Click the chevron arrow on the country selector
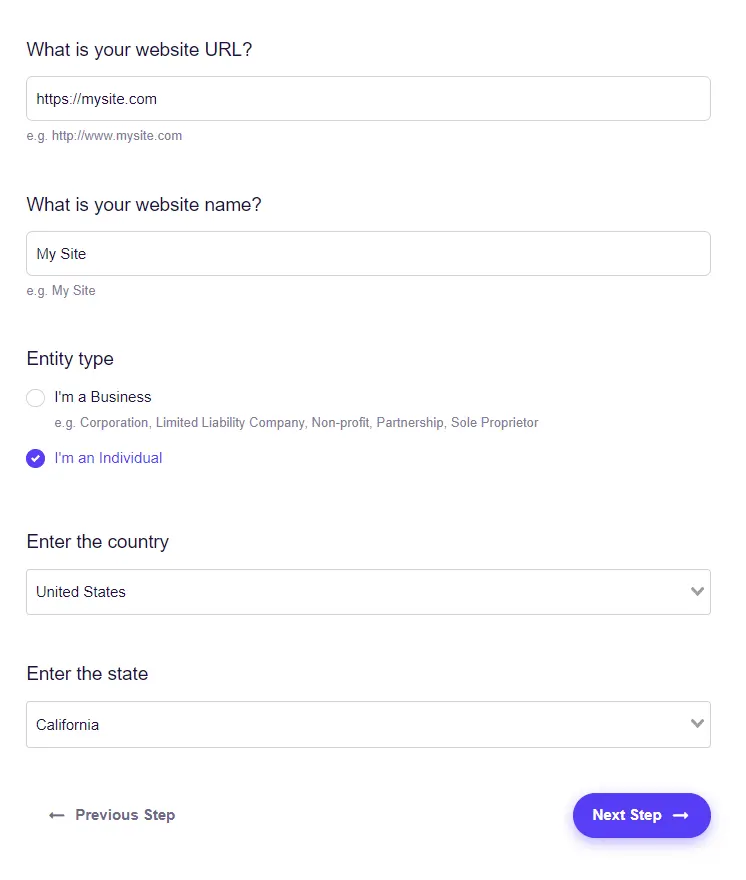Screen dimensions: 746x880 697,592
